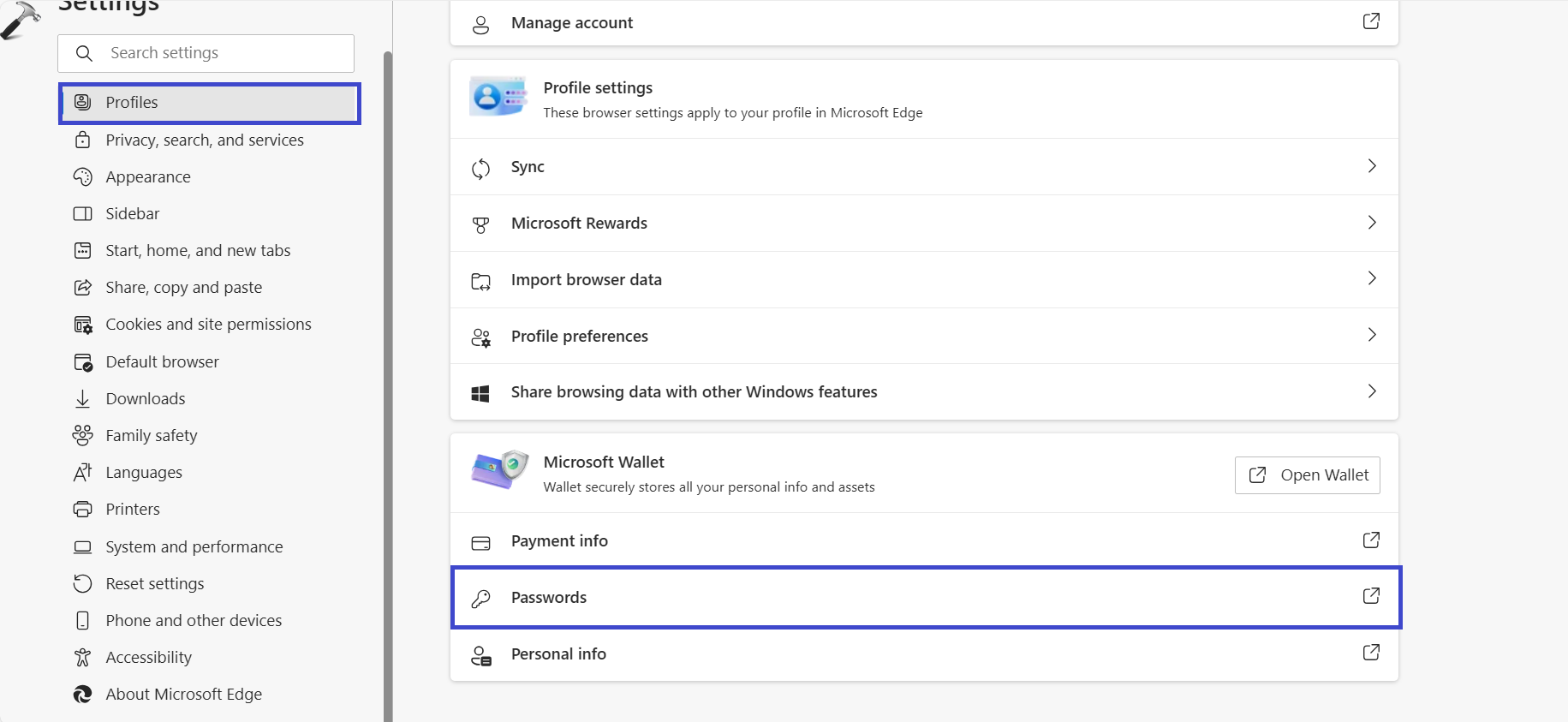Click the Sync circular arrows icon

point(480,168)
